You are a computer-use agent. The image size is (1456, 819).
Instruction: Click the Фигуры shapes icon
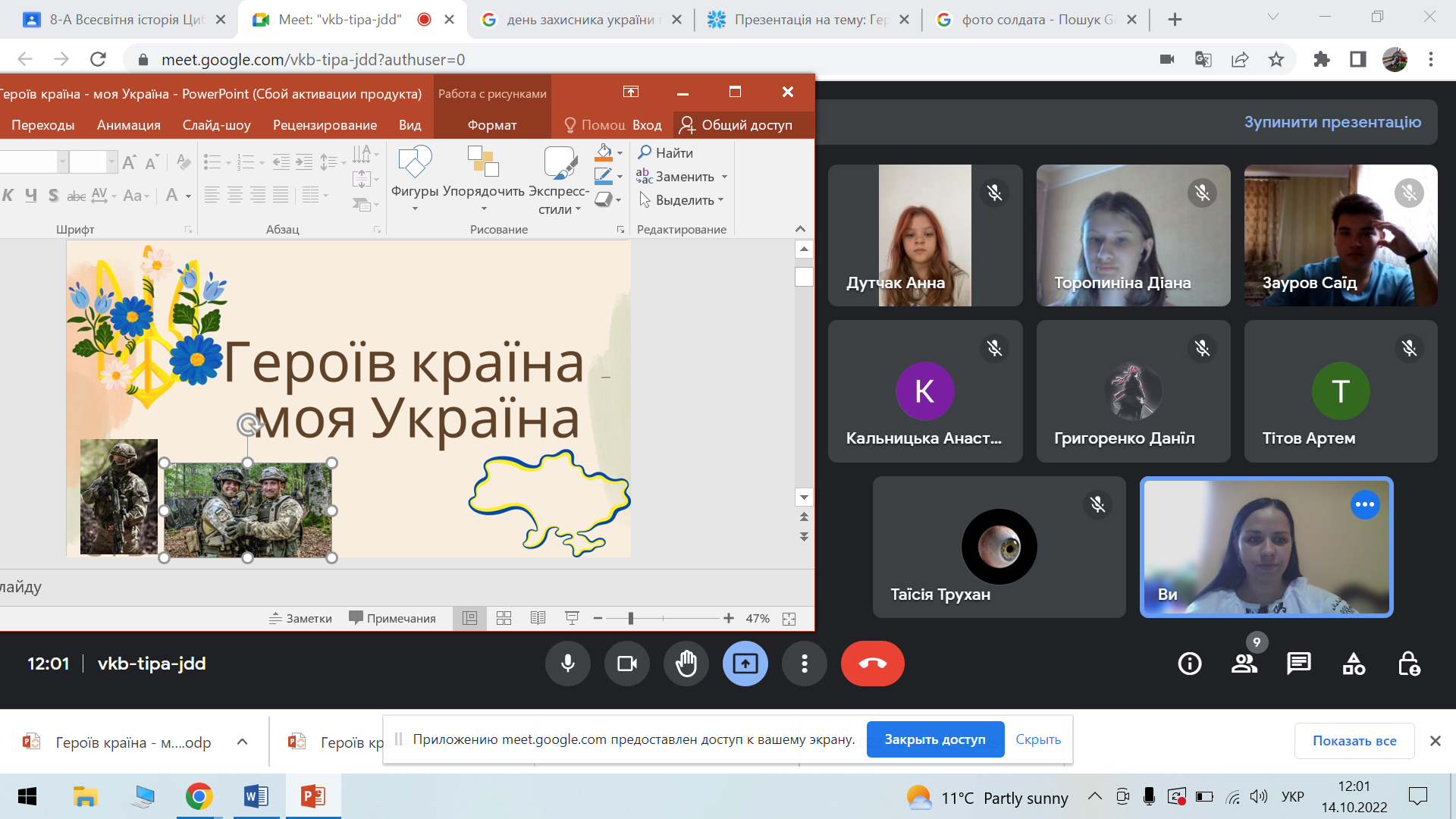point(415,162)
